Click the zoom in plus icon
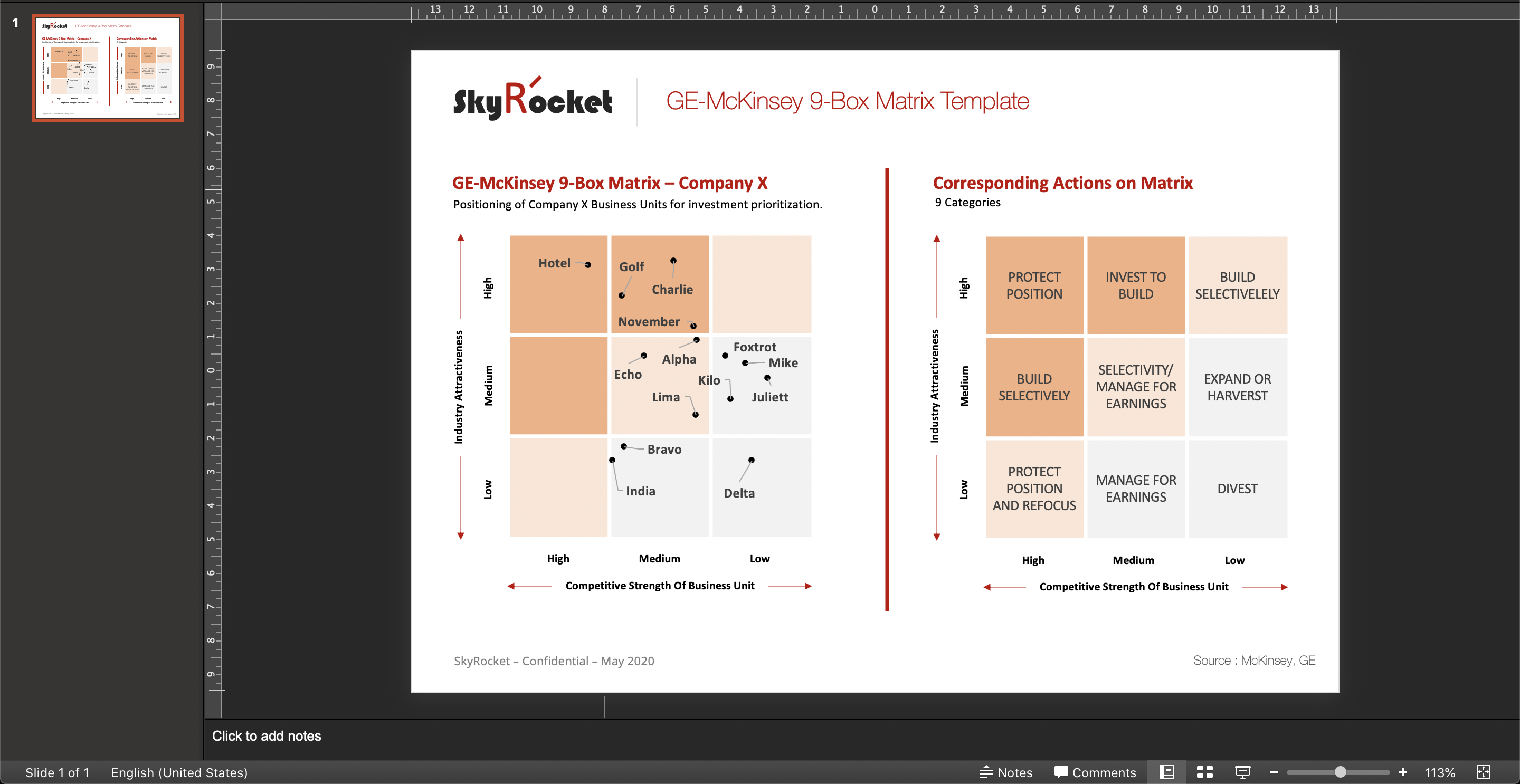 click(1403, 772)
